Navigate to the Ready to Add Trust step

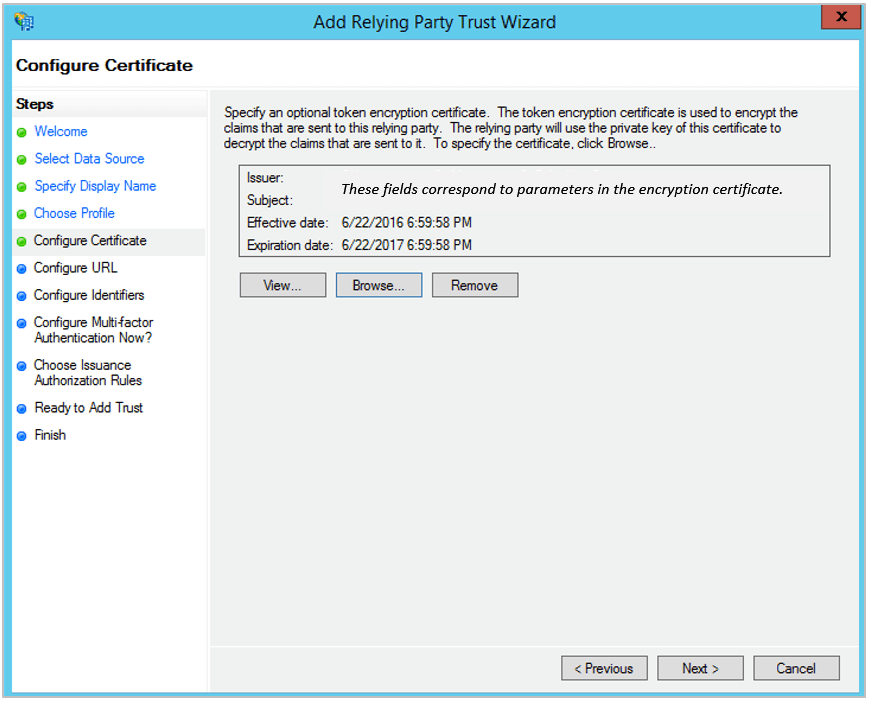[x=89, y=408]
